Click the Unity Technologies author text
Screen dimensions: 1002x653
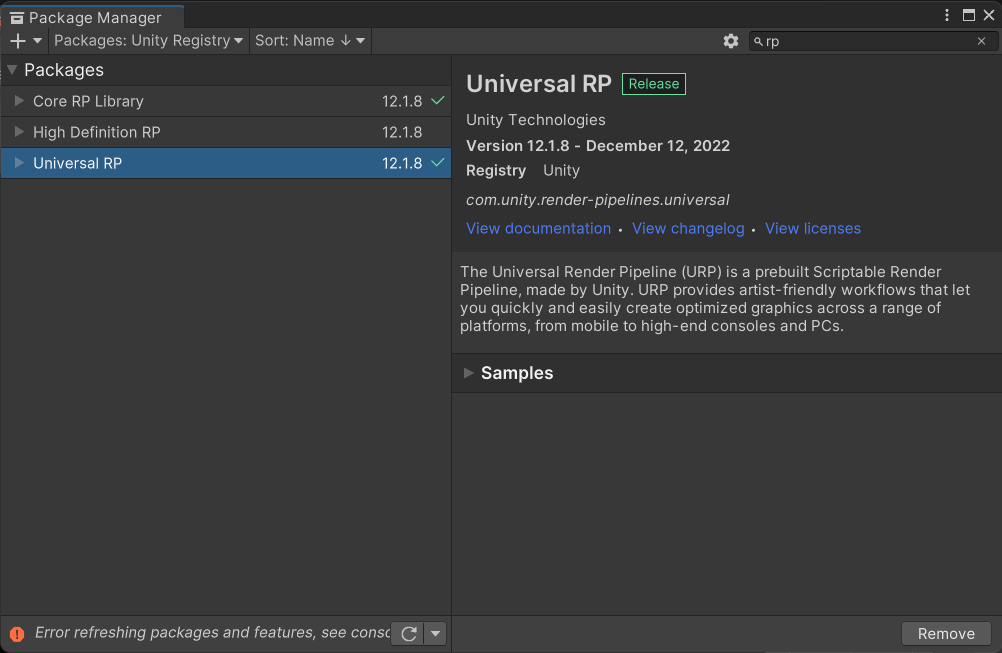536,119
